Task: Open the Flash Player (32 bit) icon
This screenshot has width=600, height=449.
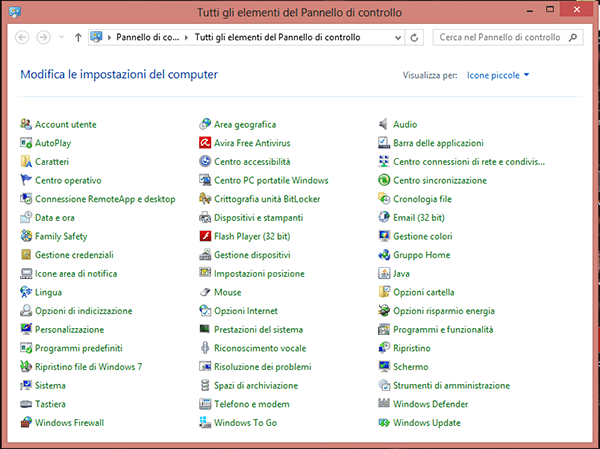Action: click(x=205, y=236)
